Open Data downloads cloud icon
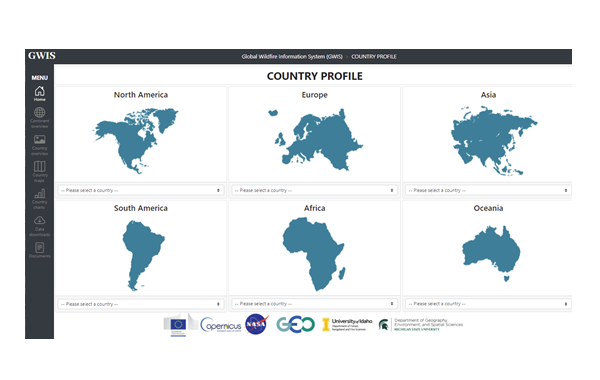600x380 pixels. coord(39,220)
